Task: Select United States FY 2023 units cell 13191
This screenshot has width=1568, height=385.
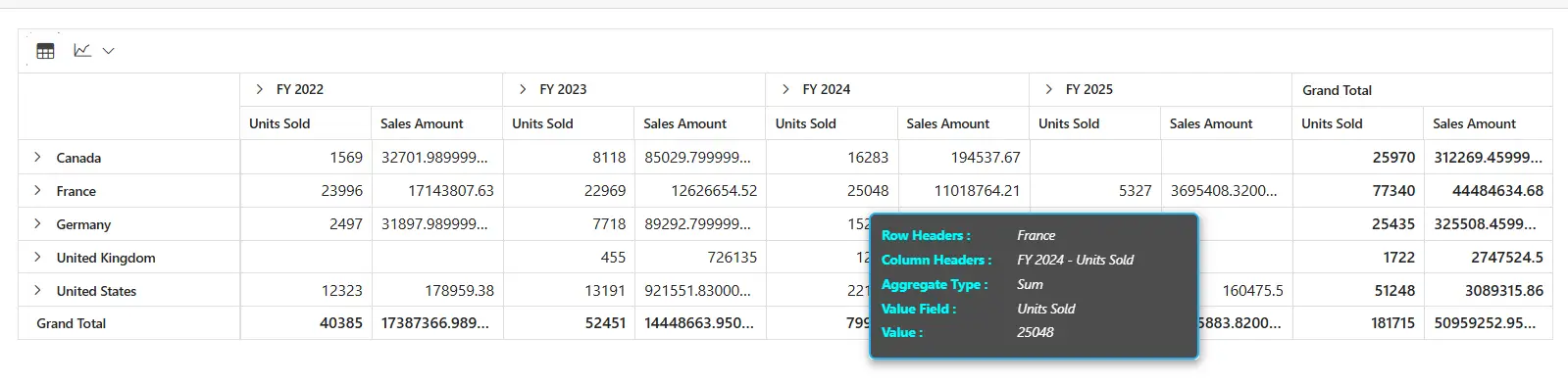Action: point(569,290)
